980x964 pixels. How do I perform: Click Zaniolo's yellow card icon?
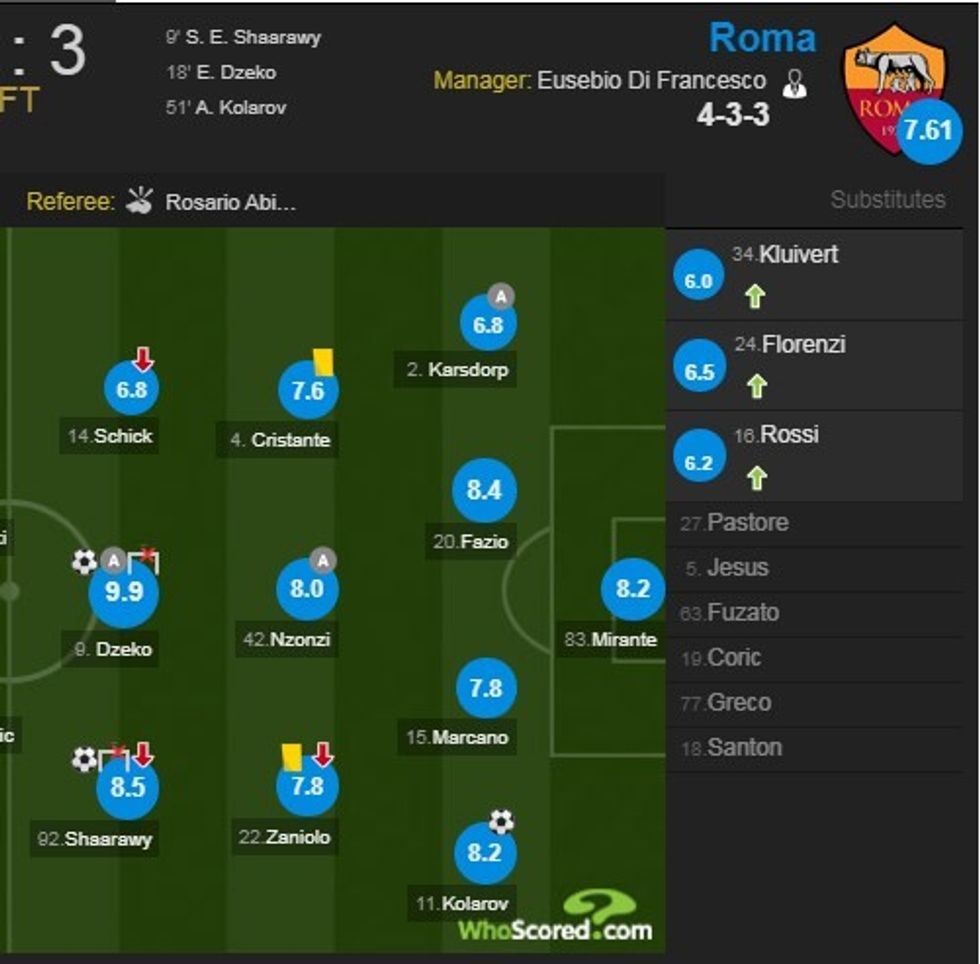click(x=291, y=755)
